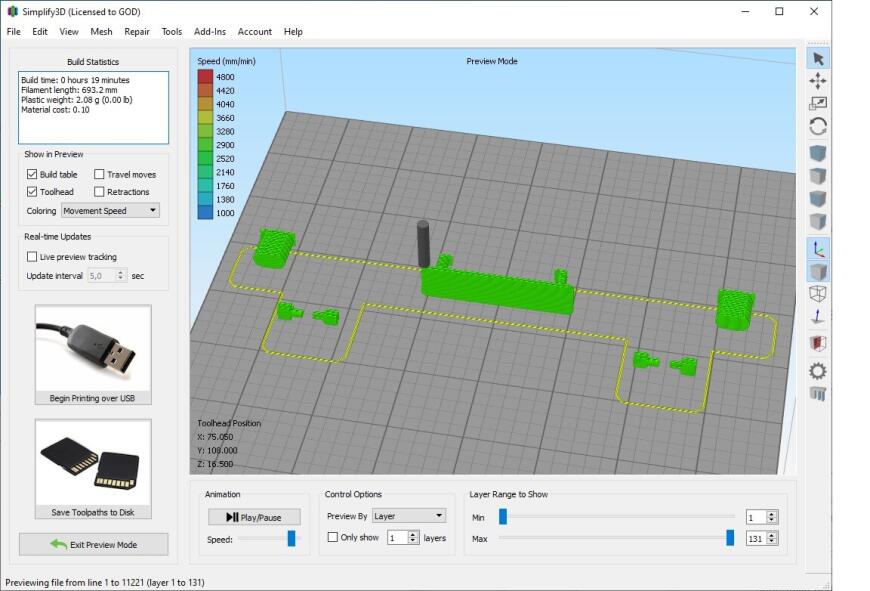Screen dimensions: 870x591
Task: Open the File menu
Action: tap(13, 32)
